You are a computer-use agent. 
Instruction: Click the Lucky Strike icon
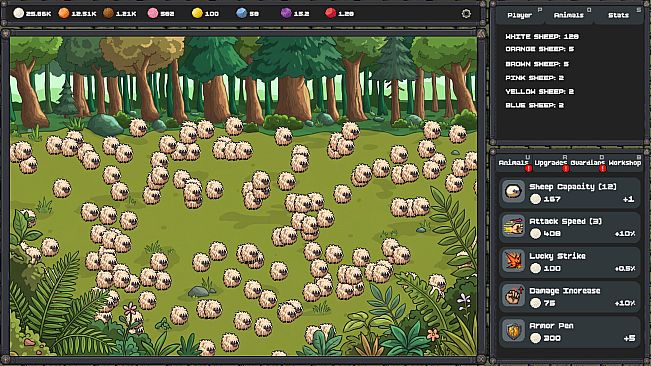(x=514, y=261)
